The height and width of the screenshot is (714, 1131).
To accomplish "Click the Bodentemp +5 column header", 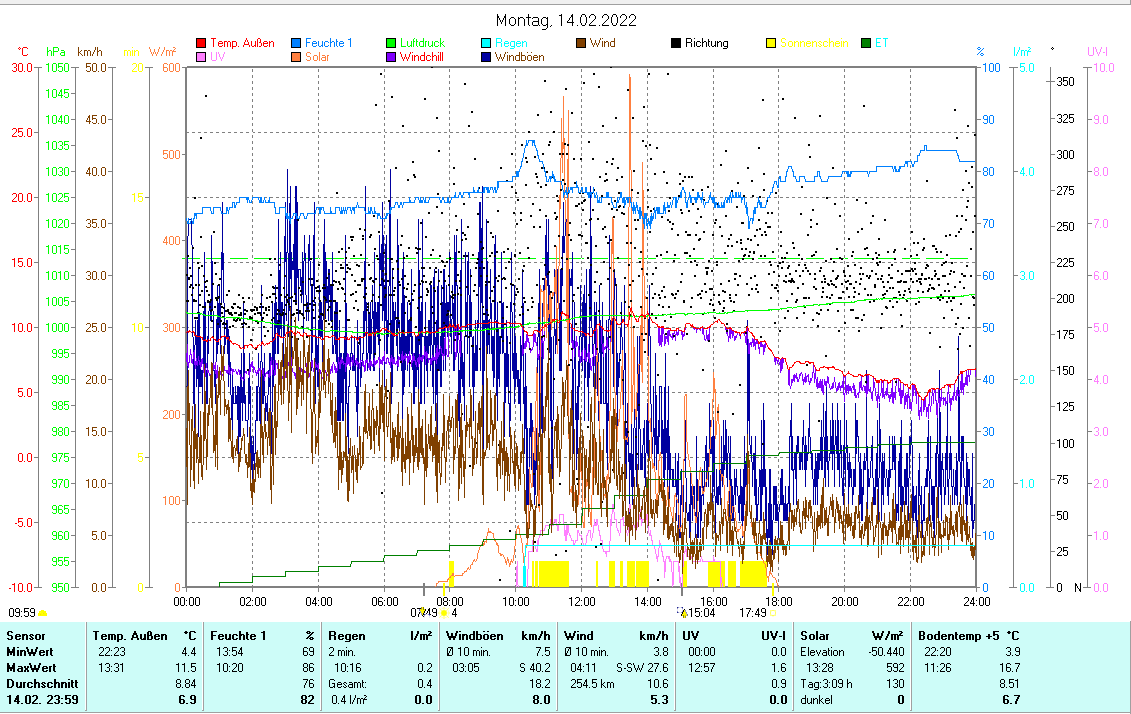I will (961, 636).
